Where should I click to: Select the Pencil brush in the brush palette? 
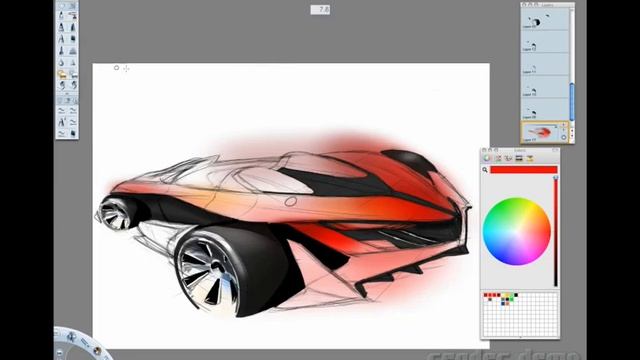[x=61, y=16]
